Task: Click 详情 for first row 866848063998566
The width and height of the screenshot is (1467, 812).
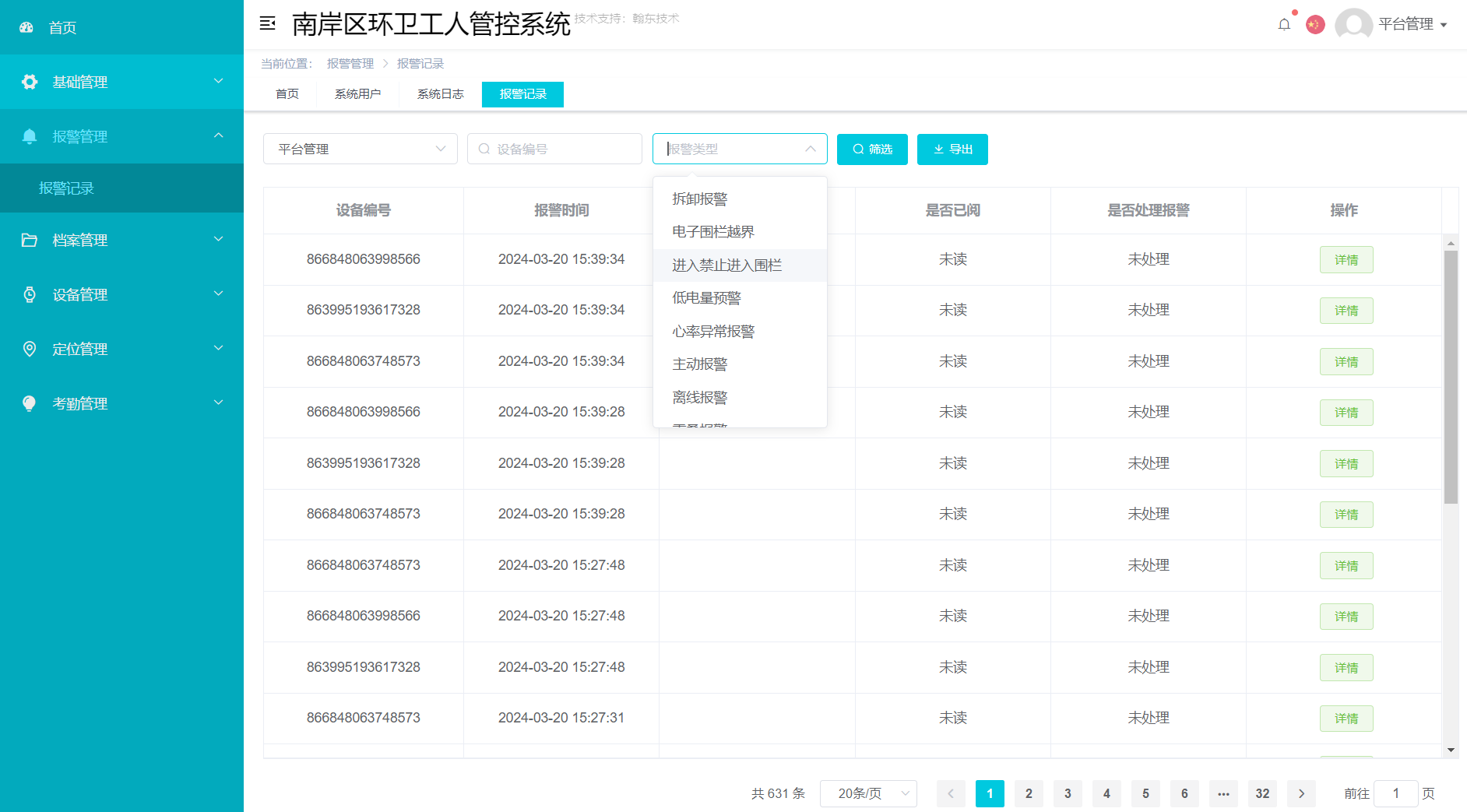Action: (x=1346, y=260)
